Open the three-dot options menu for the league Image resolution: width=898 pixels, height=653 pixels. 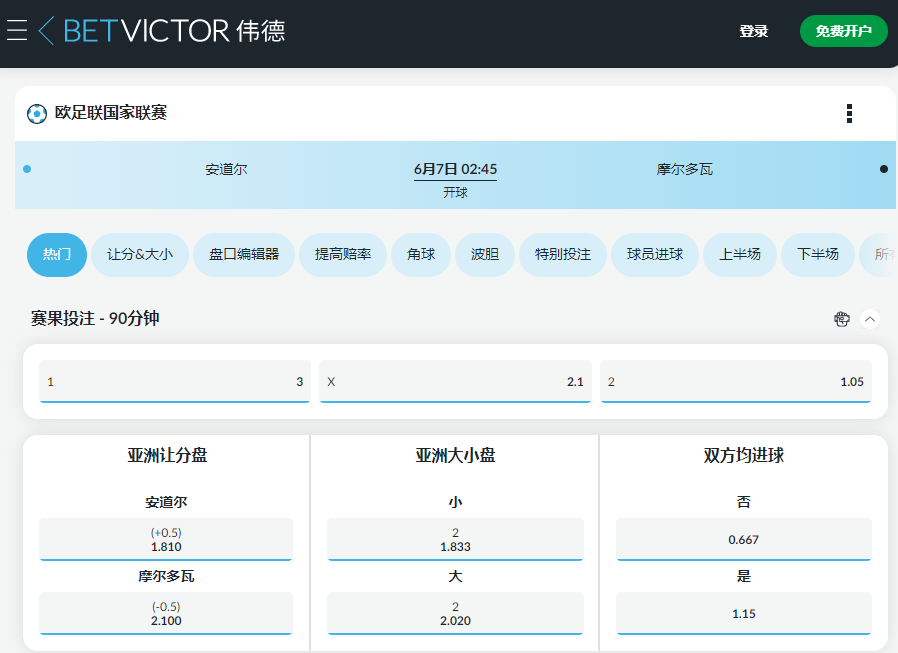[x=849, y=113]
